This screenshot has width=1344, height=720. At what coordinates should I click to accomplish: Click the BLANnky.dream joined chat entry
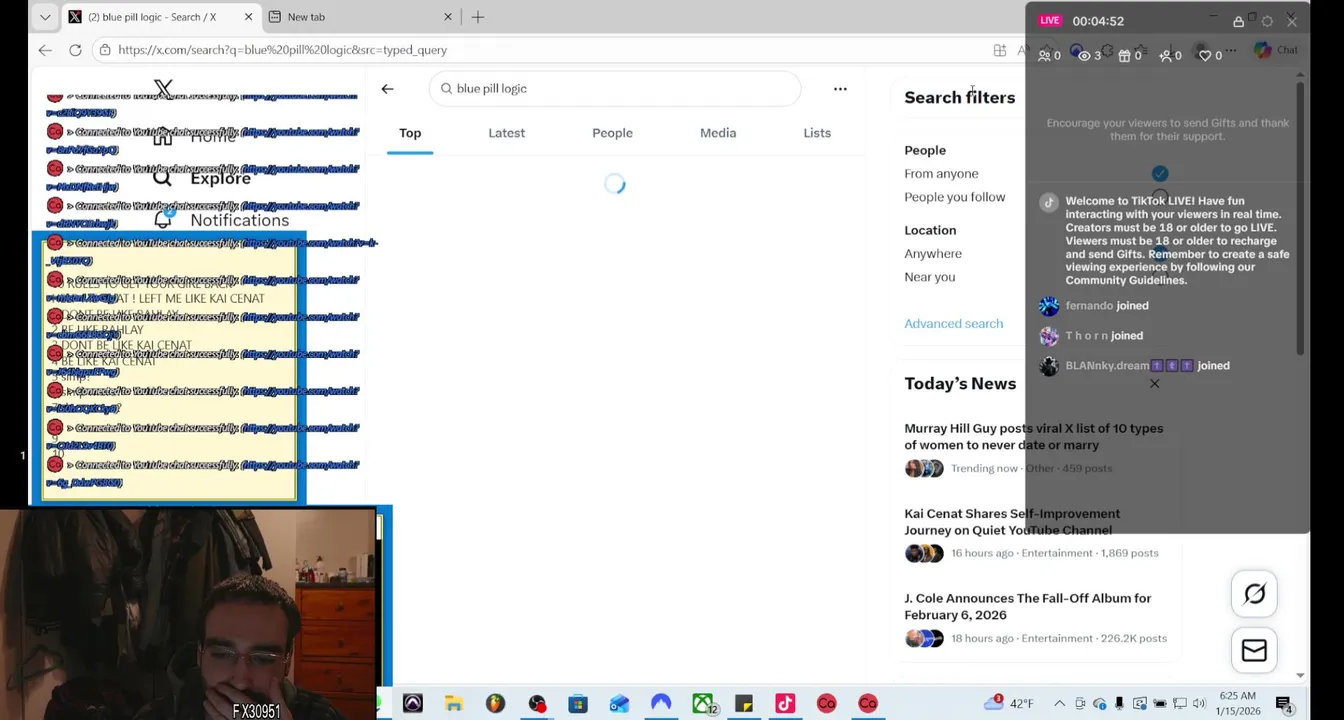click(1135, 366)
